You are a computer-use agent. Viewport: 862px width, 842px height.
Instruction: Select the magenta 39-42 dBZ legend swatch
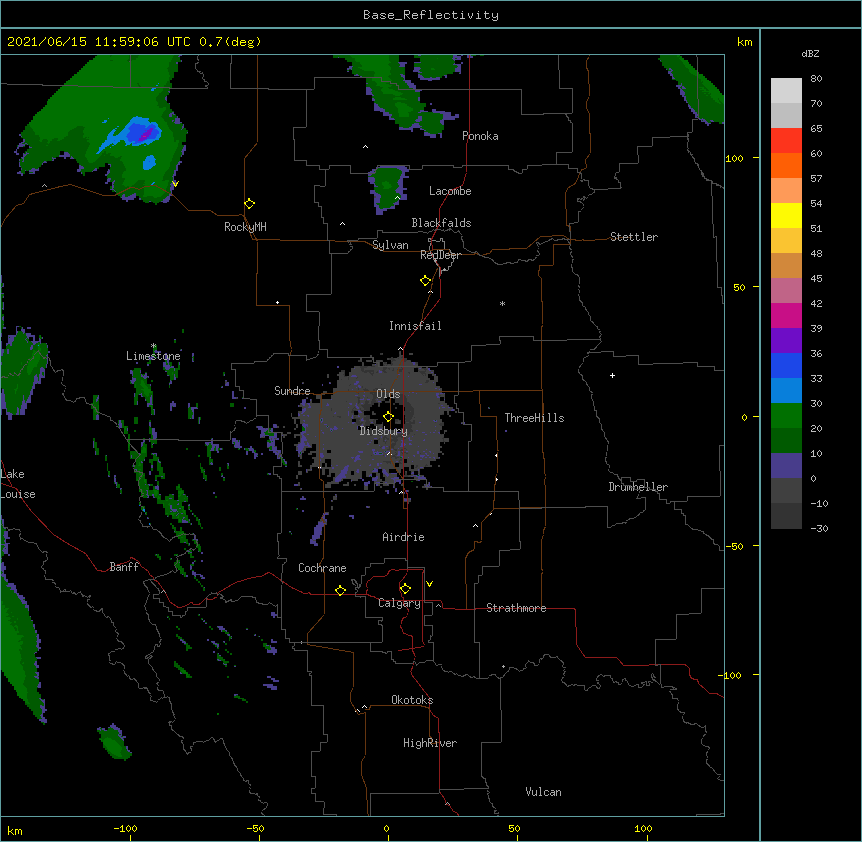pos(786,315)
